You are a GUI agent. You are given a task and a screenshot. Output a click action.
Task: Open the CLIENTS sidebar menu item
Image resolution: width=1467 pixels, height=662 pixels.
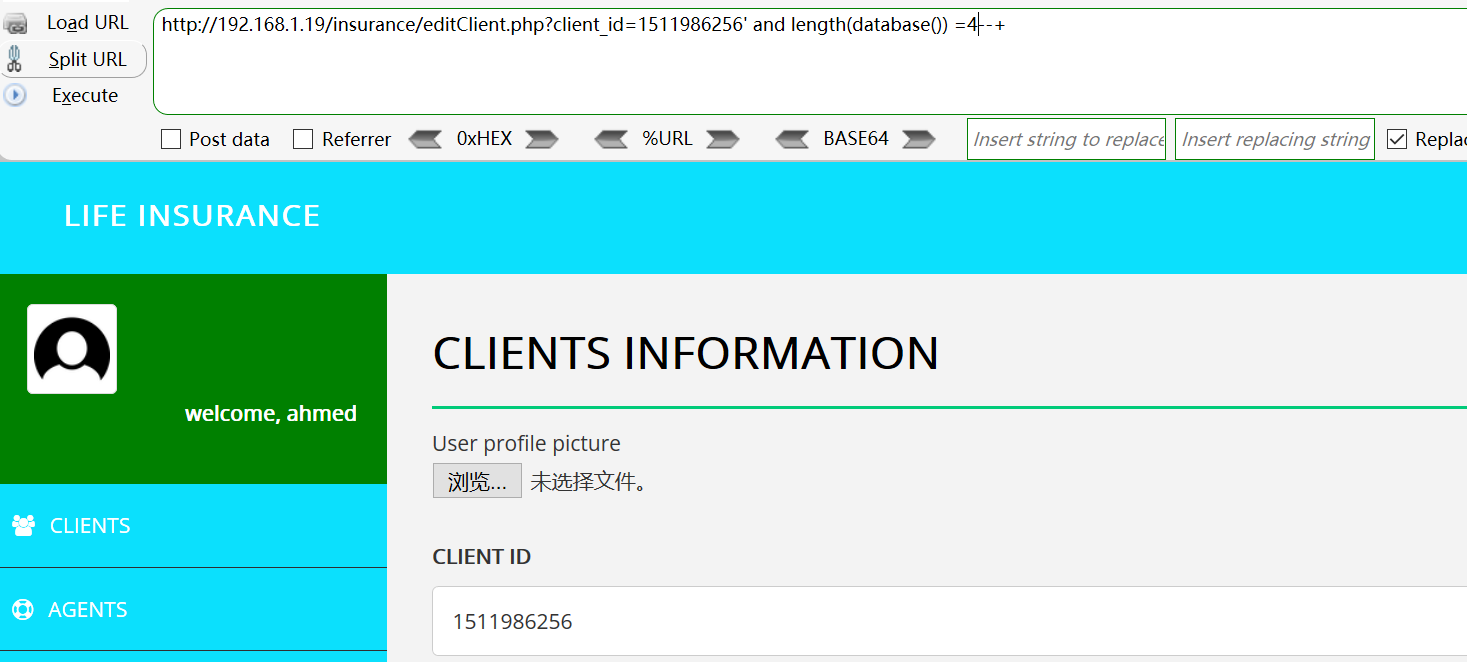pos(193,525)
